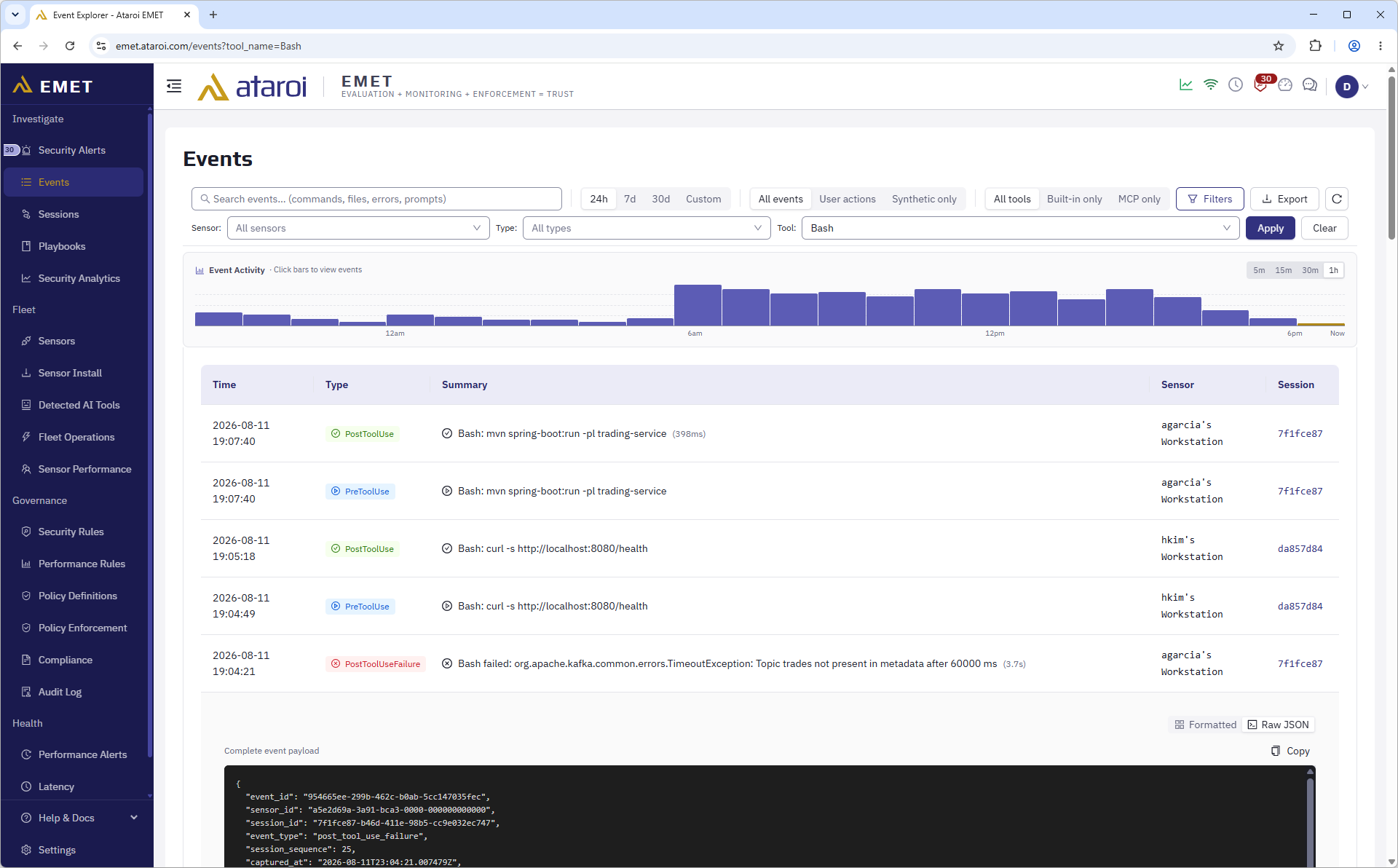Click the Export button

pos(1284,199)
